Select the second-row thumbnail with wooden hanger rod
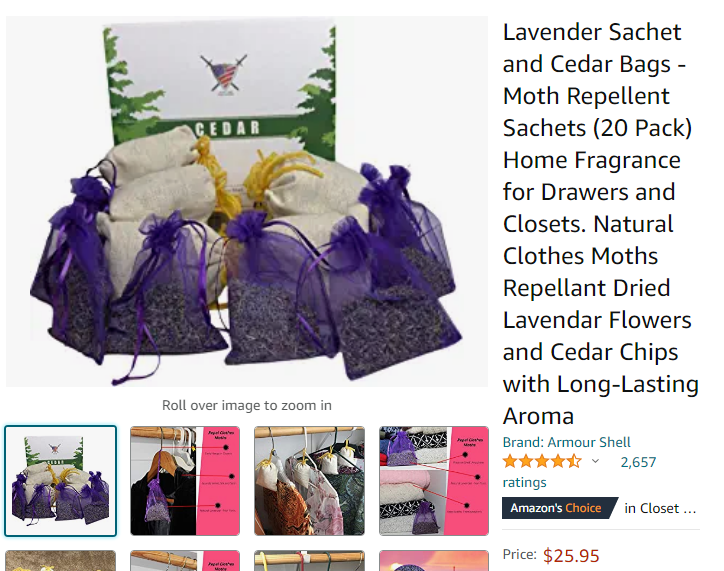The width and height of the screenshot is (724, 571). (309, 560)
